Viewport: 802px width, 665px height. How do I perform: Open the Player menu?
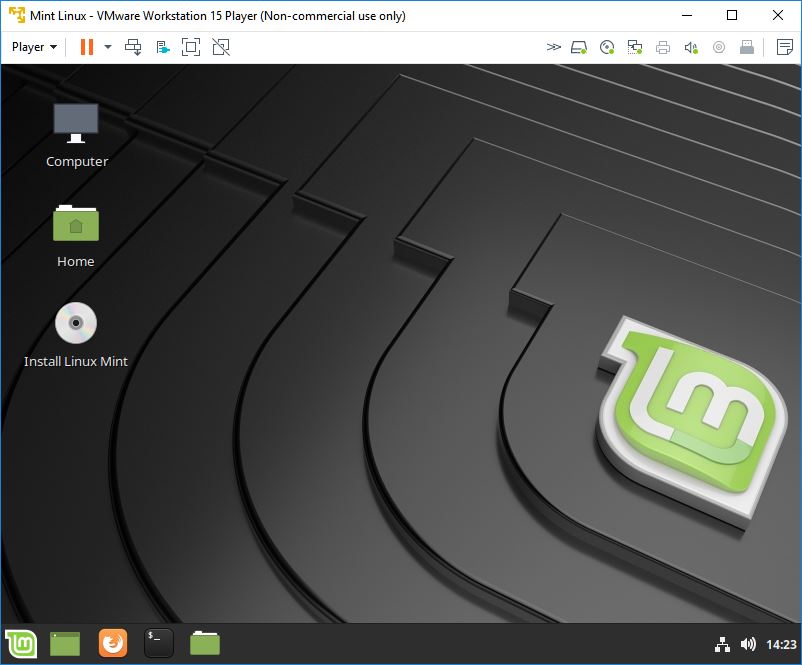34,47
